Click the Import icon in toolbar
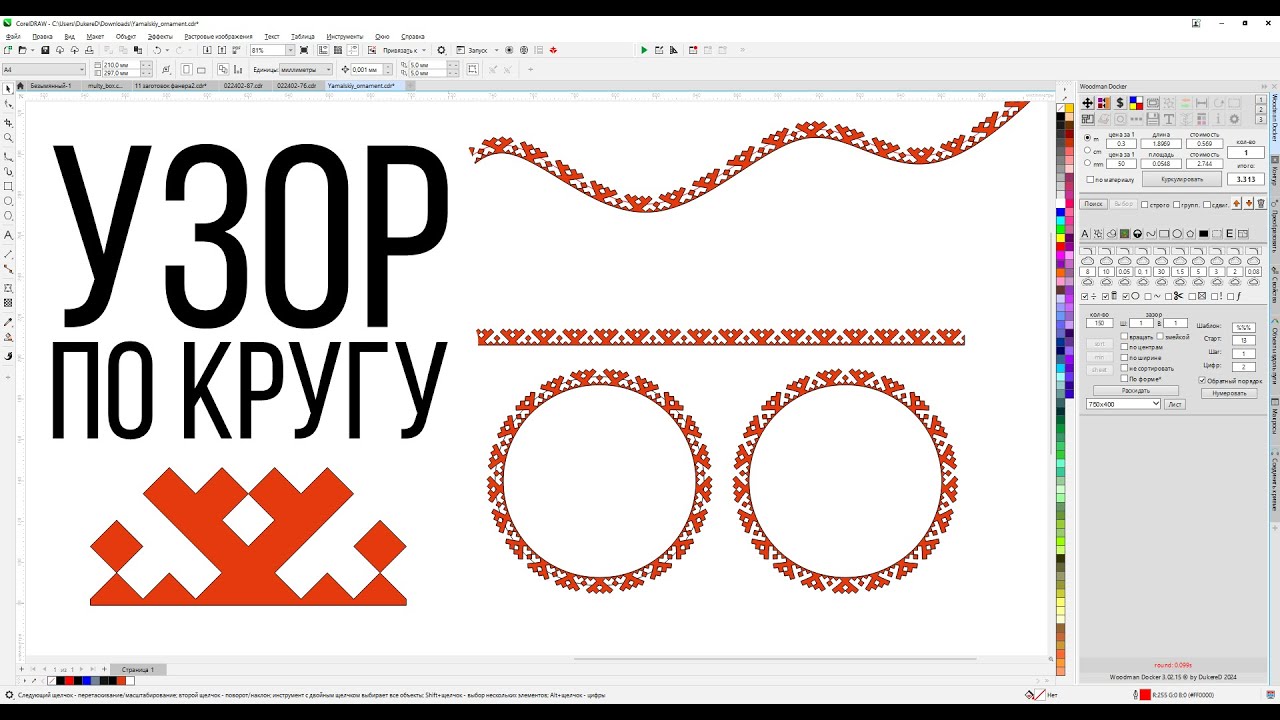Screen dimensions: 1280x720 (207, 50)
